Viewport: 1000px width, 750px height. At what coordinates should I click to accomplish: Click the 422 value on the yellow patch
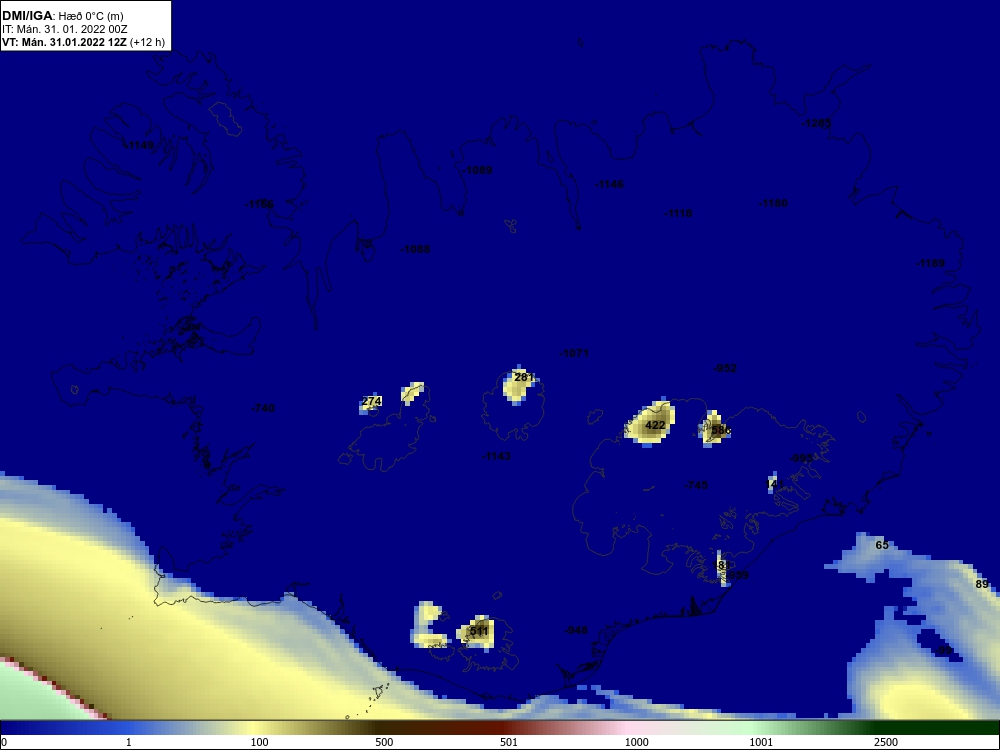coord(655,425)
